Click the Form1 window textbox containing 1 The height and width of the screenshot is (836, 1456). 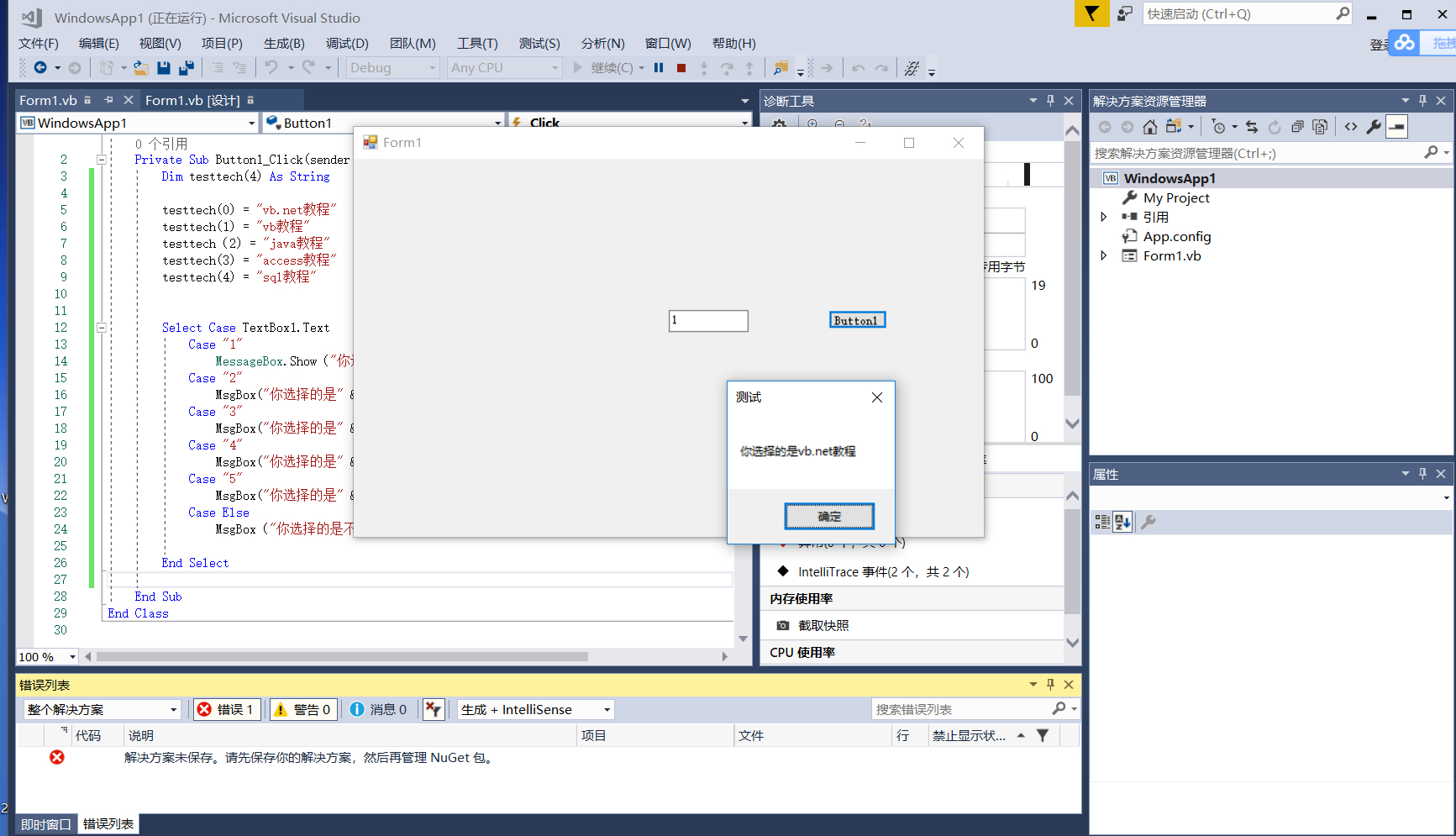pyautogui.click(x=708, y=321)
